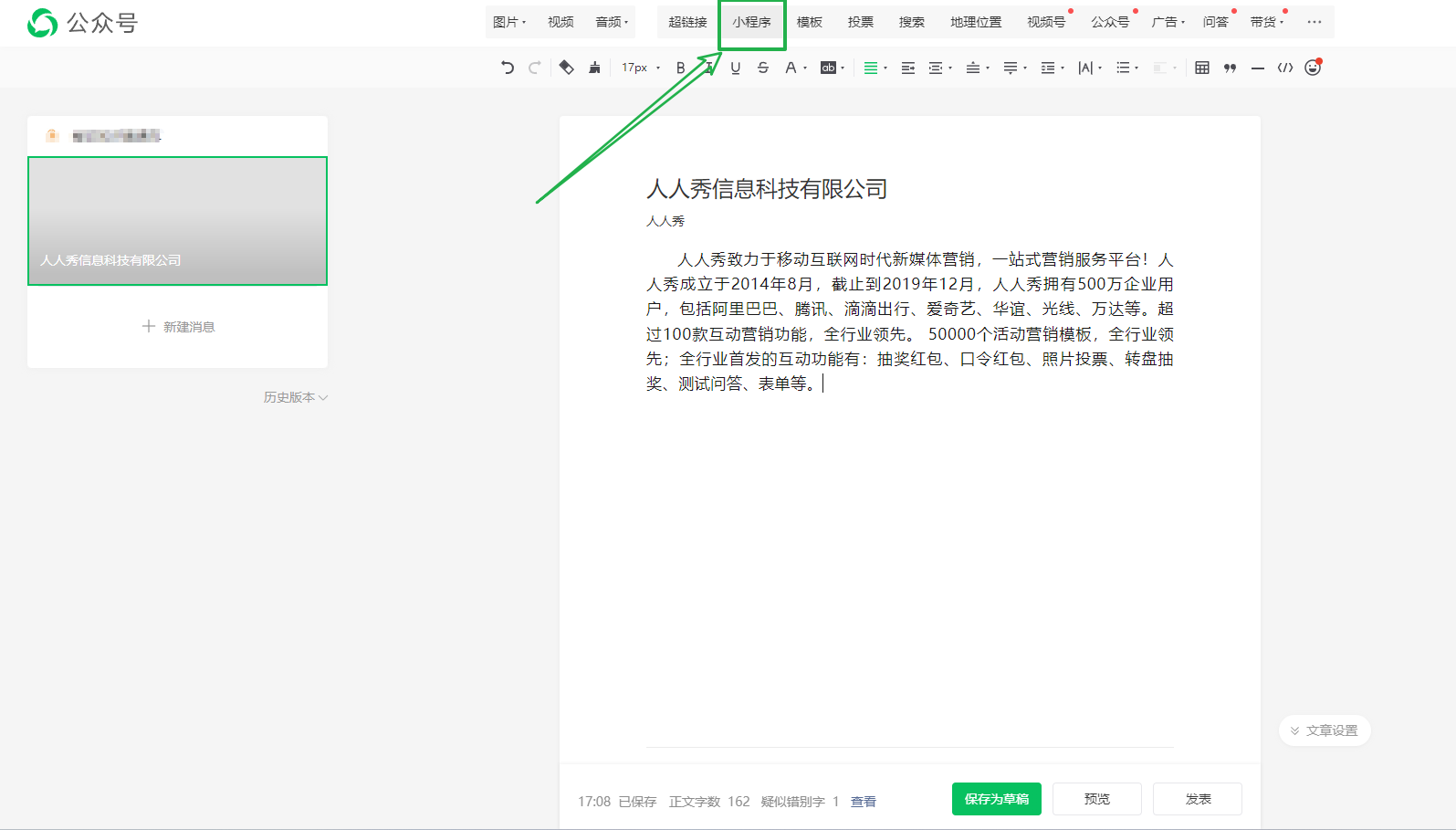Click the 发表 publish button
This screenshot has width=1456, height=830.
click(1198, 799)
